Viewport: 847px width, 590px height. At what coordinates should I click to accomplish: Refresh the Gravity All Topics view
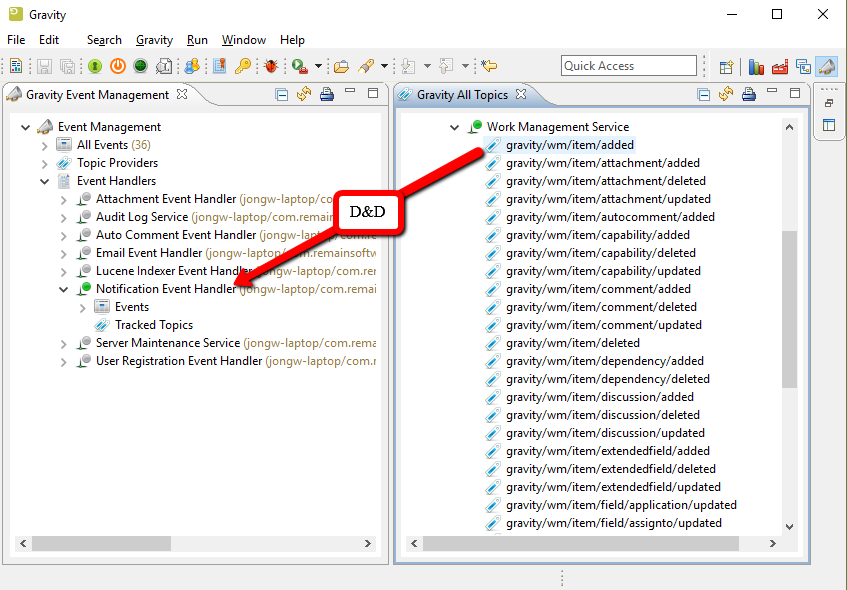point(725,95)
